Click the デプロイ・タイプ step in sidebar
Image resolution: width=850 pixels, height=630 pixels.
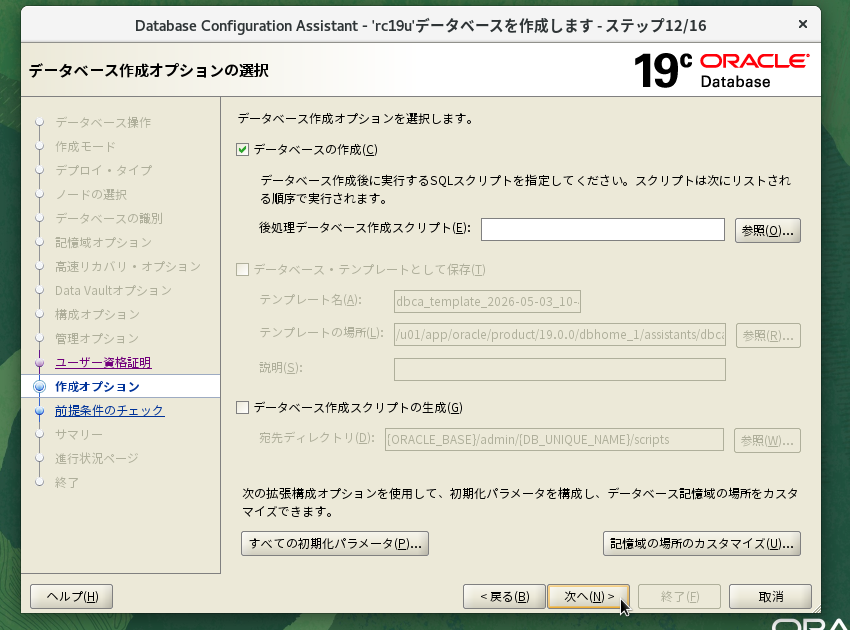pyautogui.click(x=104, y=170)
